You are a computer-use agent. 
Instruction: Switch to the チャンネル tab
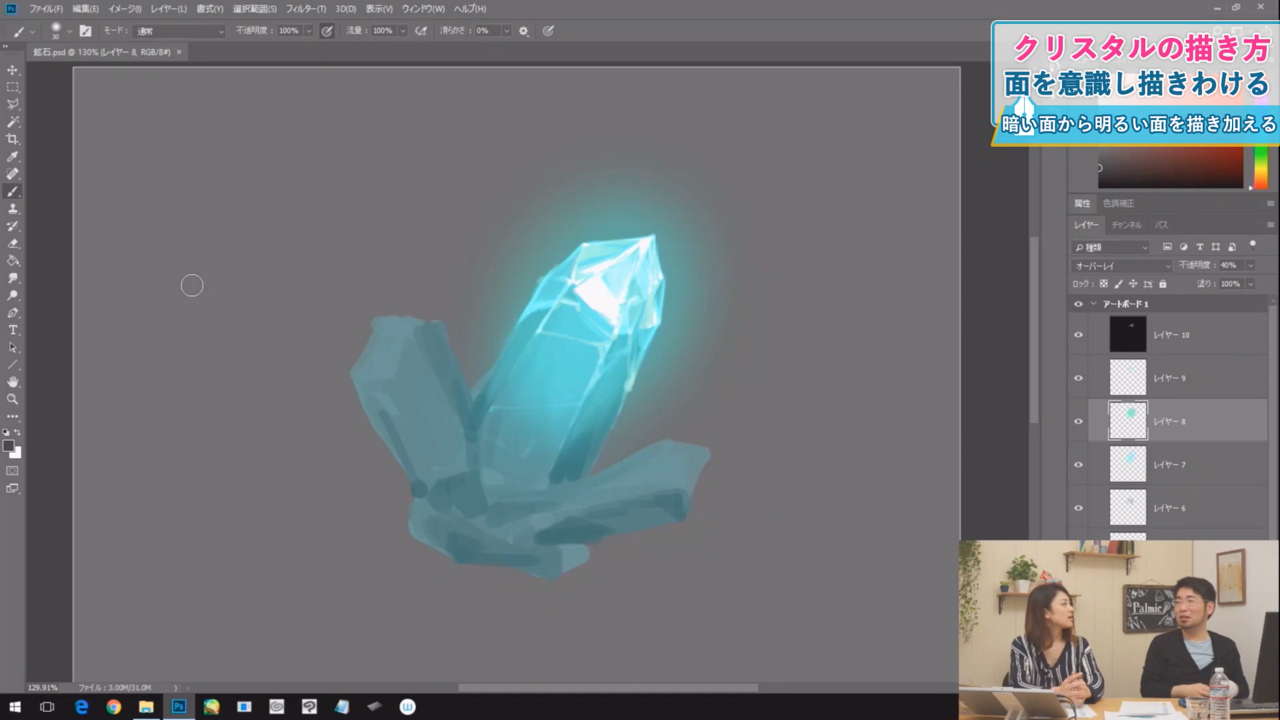[x=1126, y=225]
